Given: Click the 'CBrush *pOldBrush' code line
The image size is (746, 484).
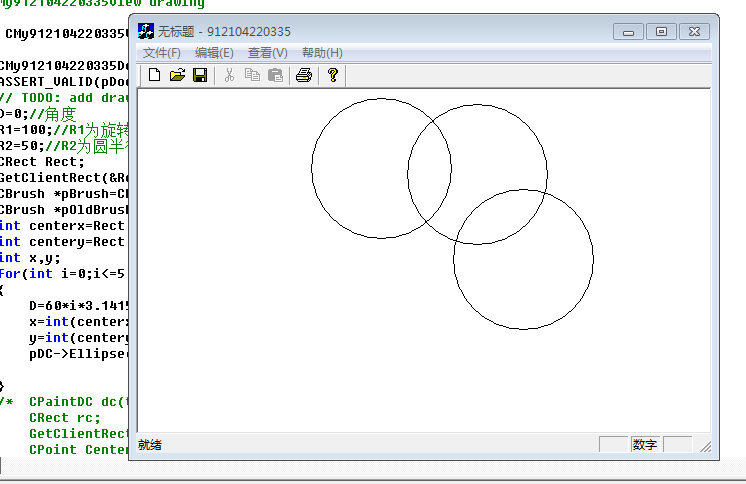Looking at the screenshot, I should point(64,210).
